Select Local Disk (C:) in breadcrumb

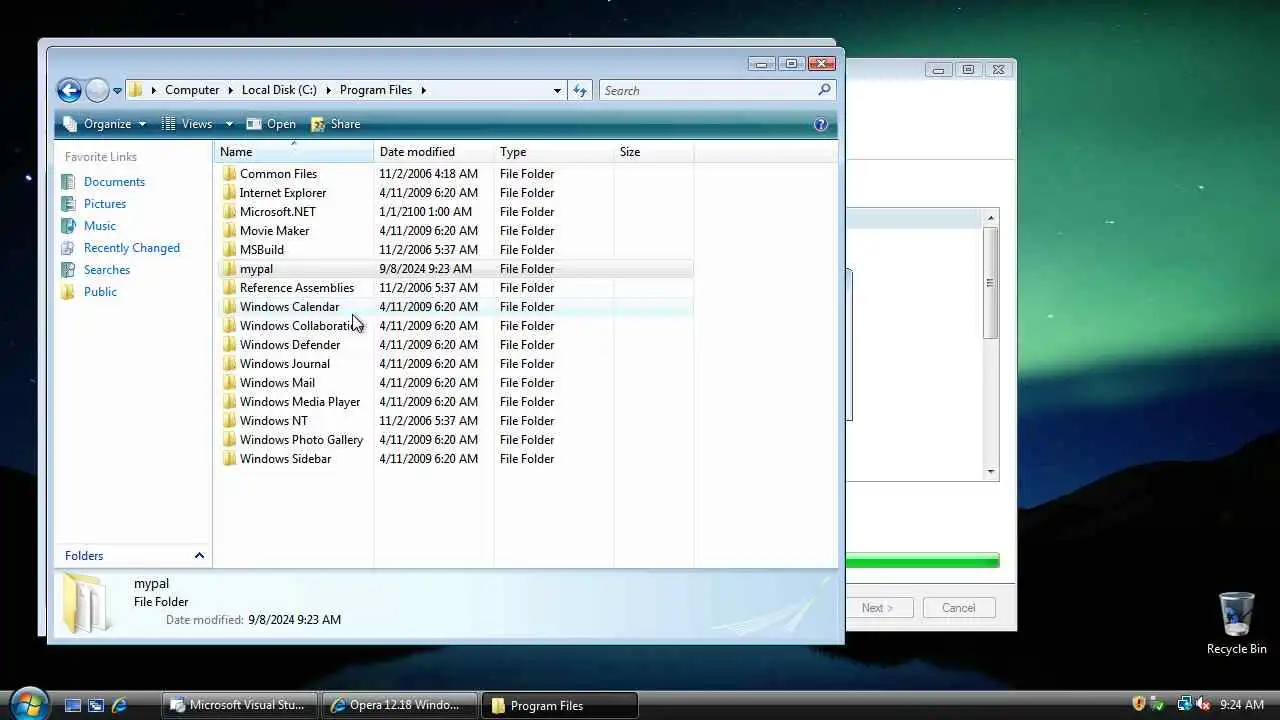point(279,90)
